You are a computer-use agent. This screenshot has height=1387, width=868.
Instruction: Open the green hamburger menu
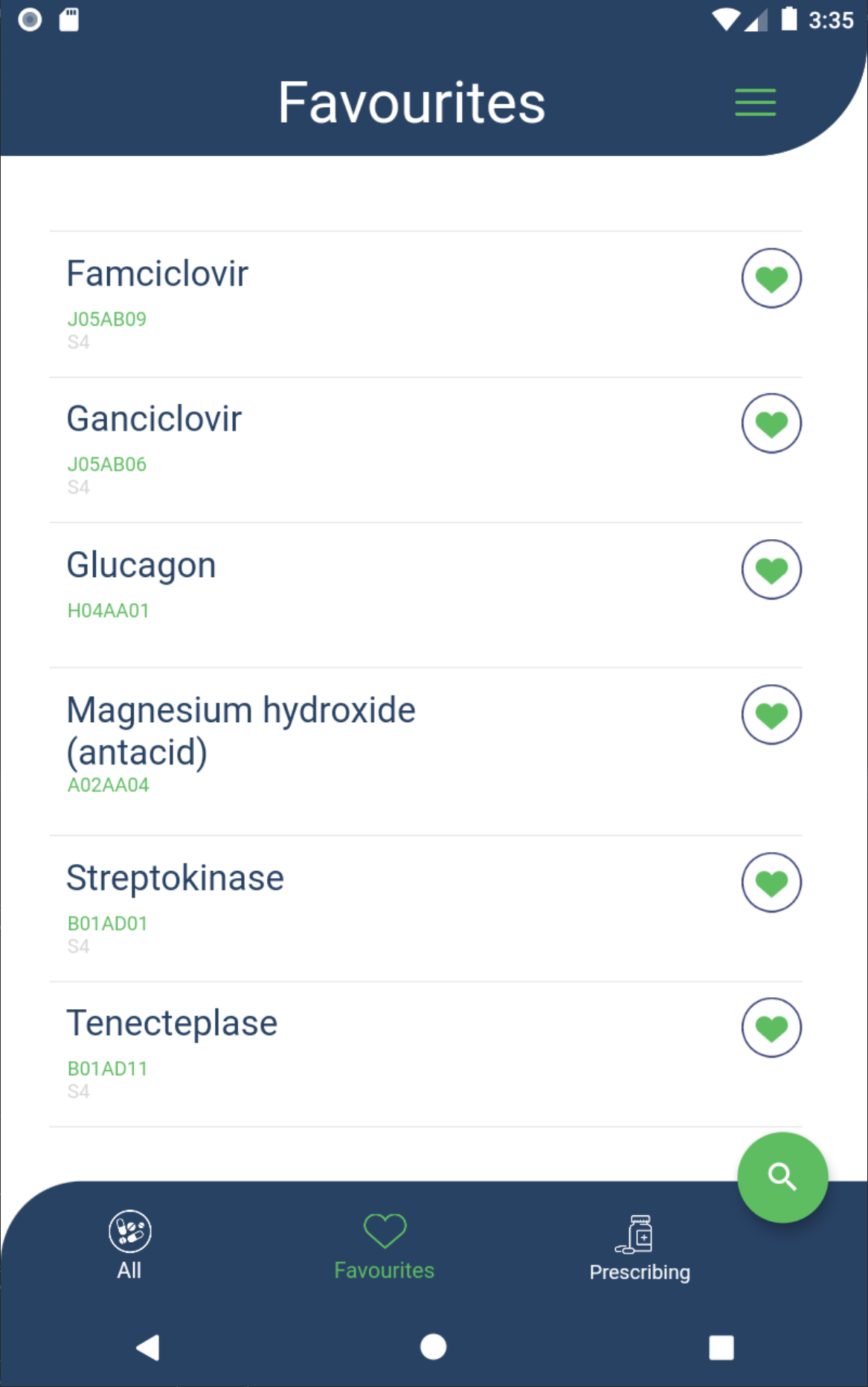[x=755, y=103]
